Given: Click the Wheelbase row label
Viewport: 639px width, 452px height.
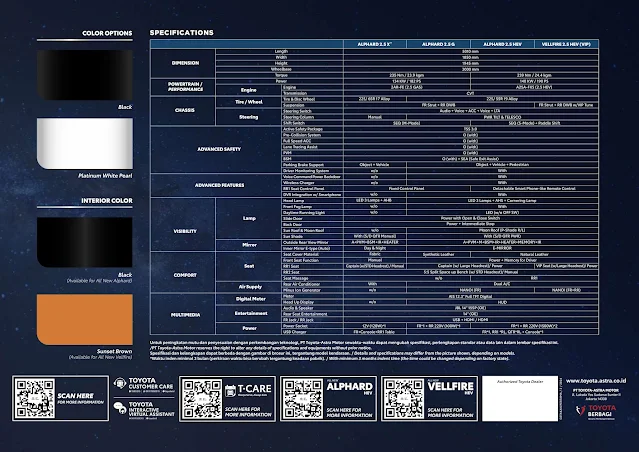Looking at the screenshot, I should [x=281, y=69].
